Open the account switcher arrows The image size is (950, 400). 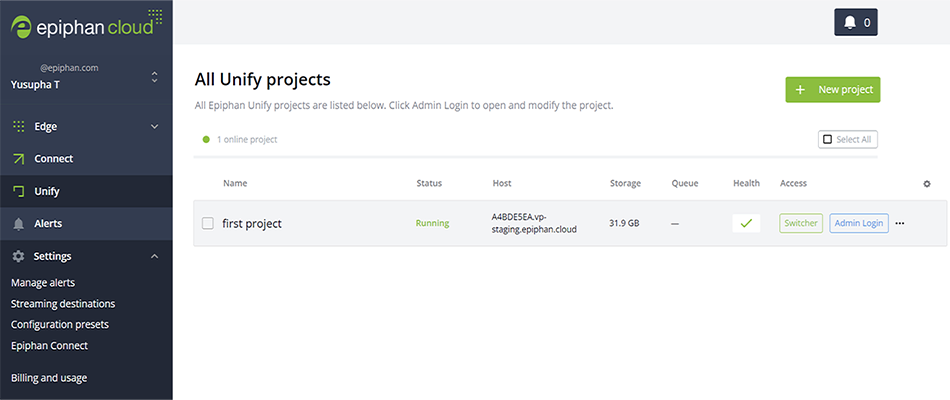point(154,77)
